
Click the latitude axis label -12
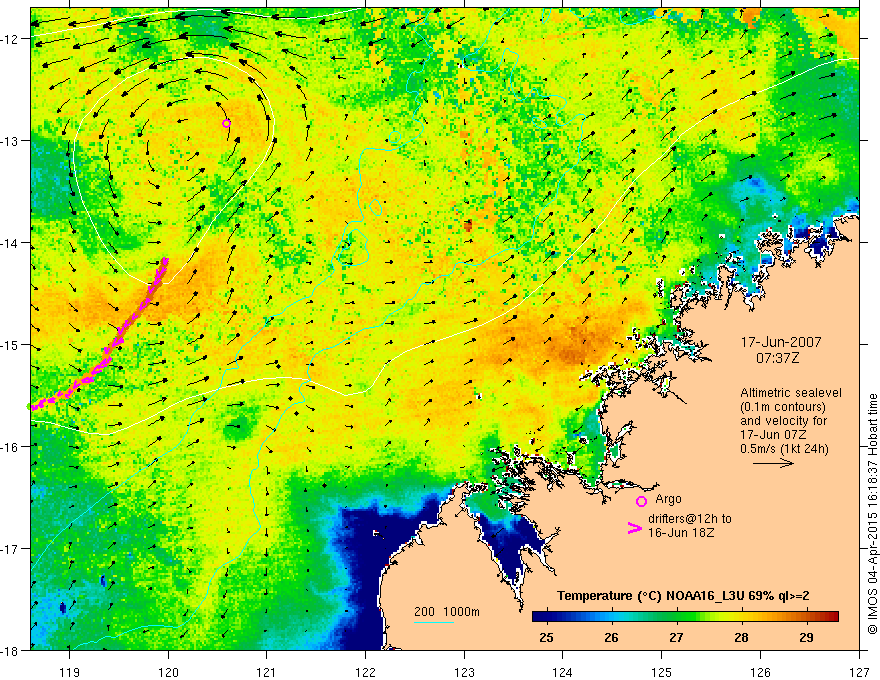click(x=11, y=39)
